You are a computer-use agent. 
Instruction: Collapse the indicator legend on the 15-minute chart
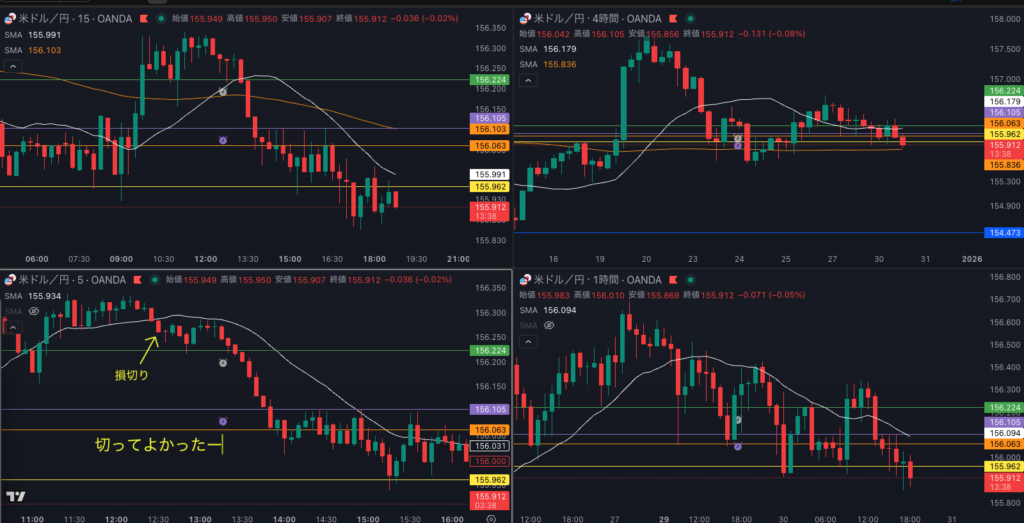pos(13,66)
